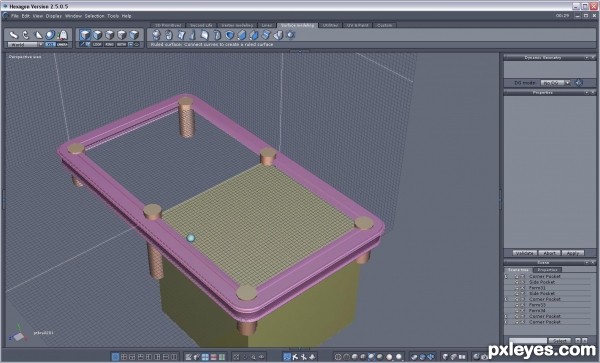Choose the four-view layout icon in bottom bar
The width and height of the screenshot is (600, 363).
coord(124,357)
